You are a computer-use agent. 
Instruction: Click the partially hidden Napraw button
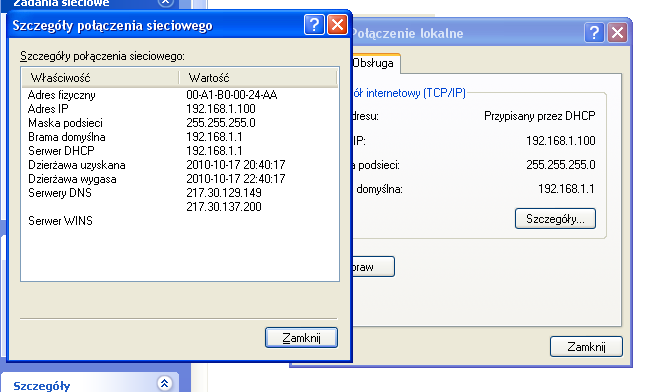[373, 267]
